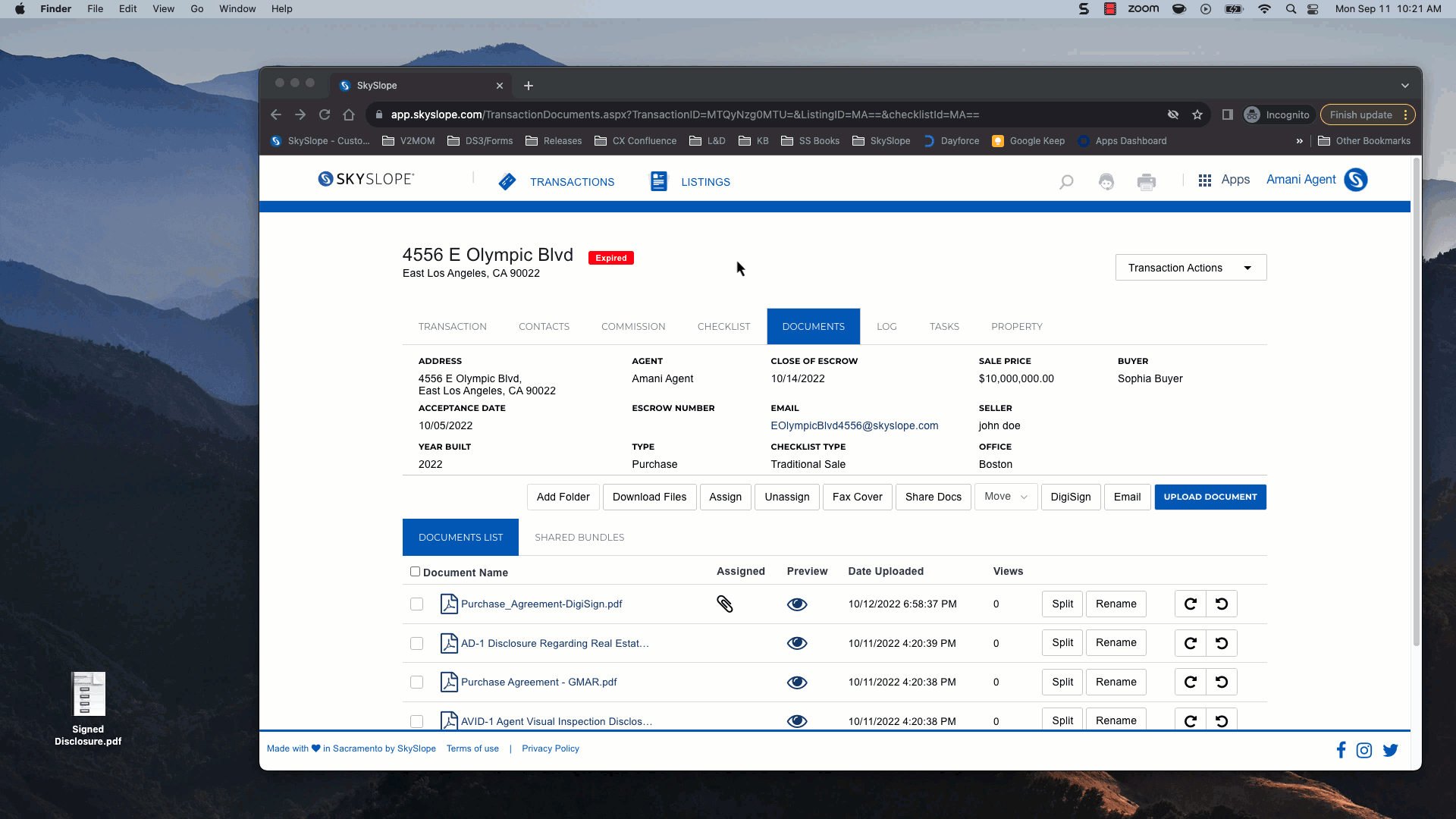The width and height of the screenshot is (1456, 819).
Task: Bookmark this page with star icon
Action: point(1197,115)
